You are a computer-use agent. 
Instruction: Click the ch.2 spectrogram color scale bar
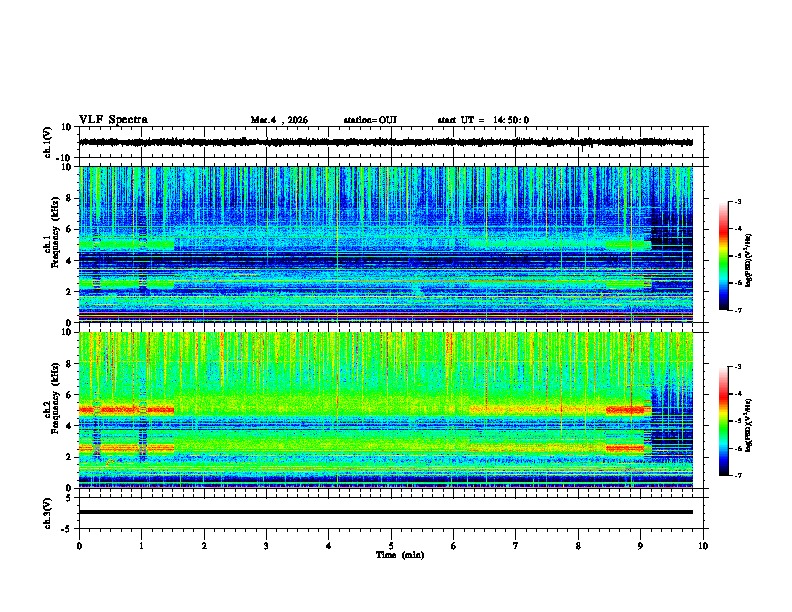tap(724, 421)
